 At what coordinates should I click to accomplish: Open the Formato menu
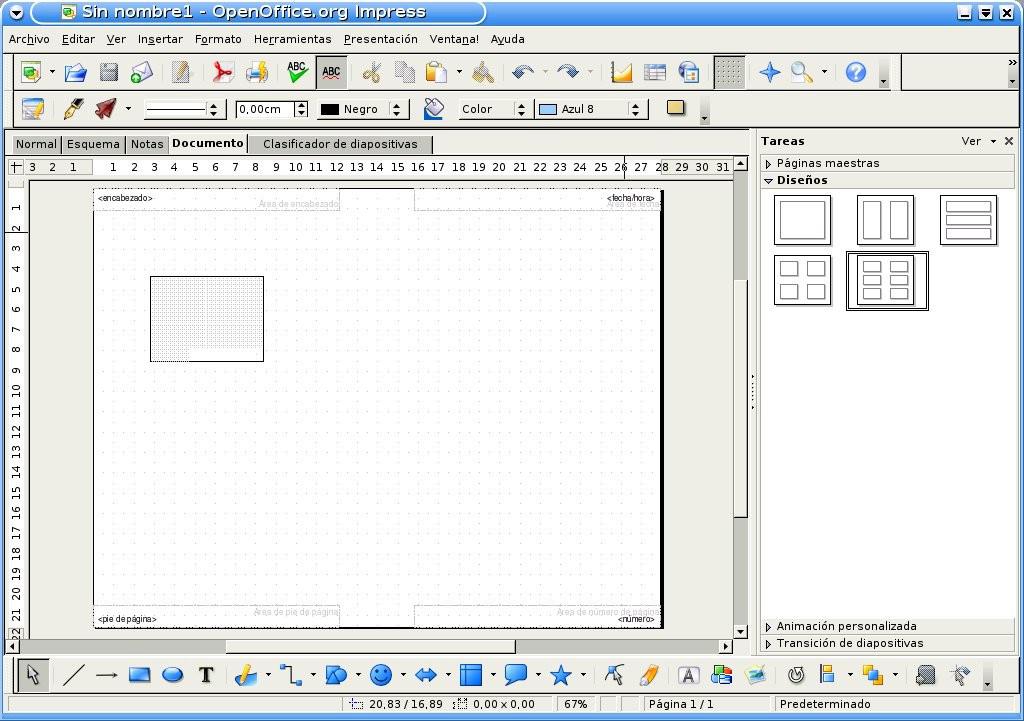tap(218, 39)
